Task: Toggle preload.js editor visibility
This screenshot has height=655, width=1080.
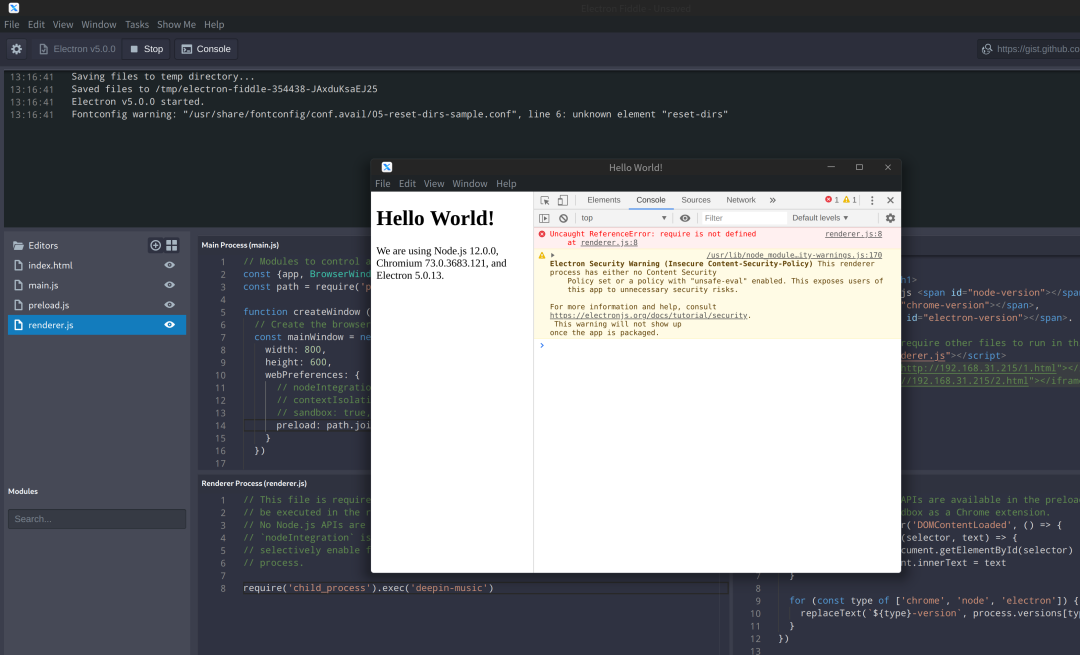Action: coord(169,305)
